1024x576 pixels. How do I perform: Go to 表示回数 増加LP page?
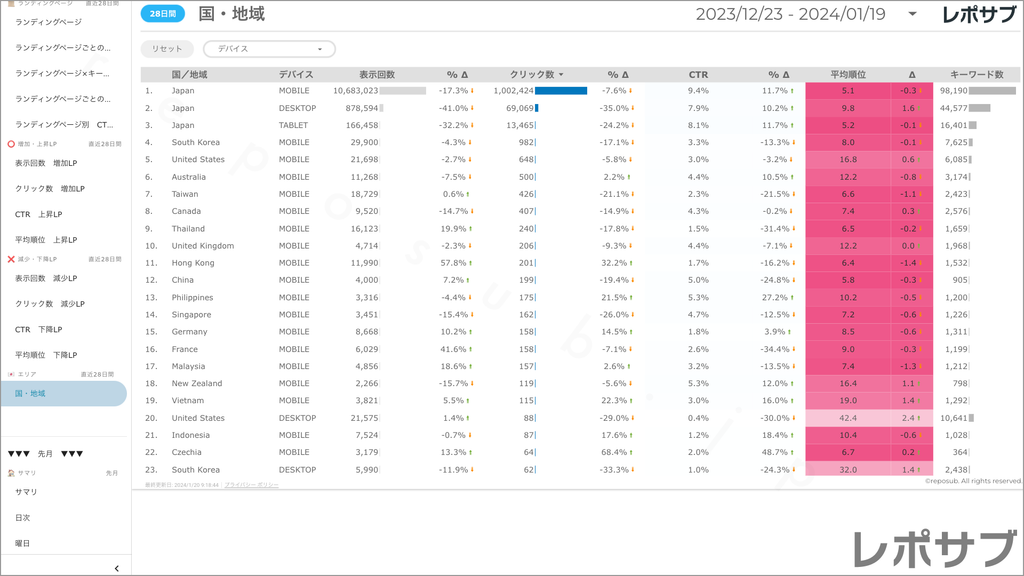[50, 163]
